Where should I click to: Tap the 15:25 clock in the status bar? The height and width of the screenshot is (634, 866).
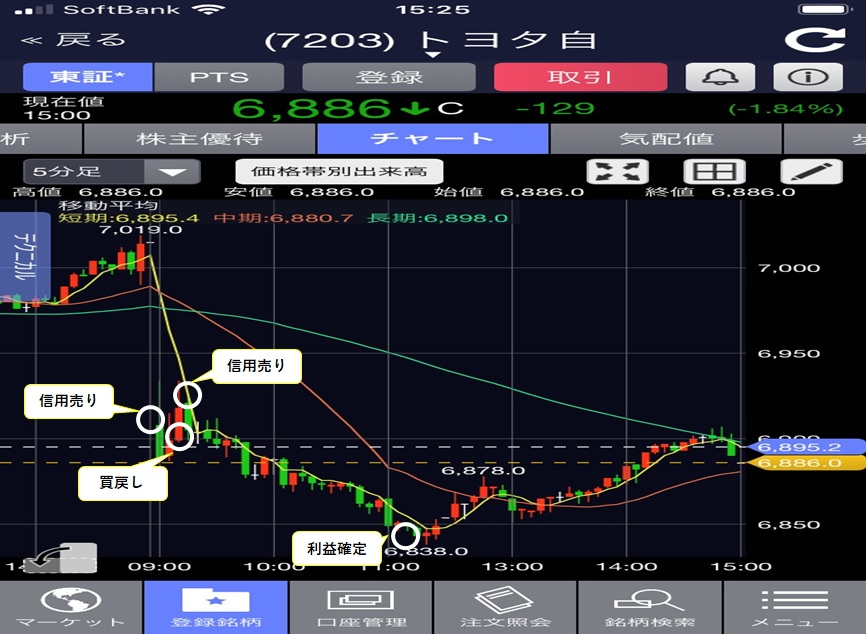(x=433, y=9)
